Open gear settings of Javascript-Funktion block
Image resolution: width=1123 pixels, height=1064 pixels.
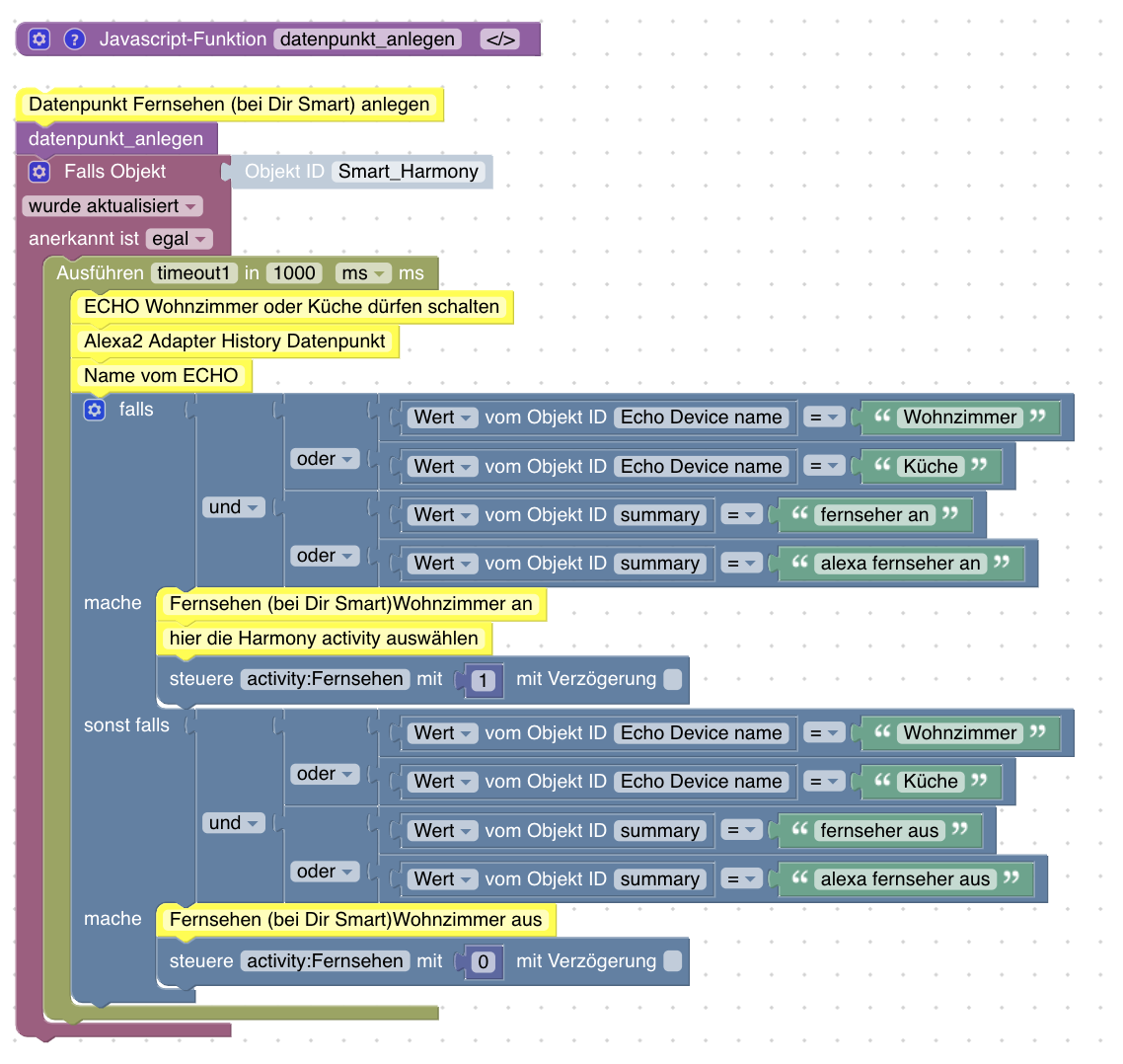pos(39,38)
